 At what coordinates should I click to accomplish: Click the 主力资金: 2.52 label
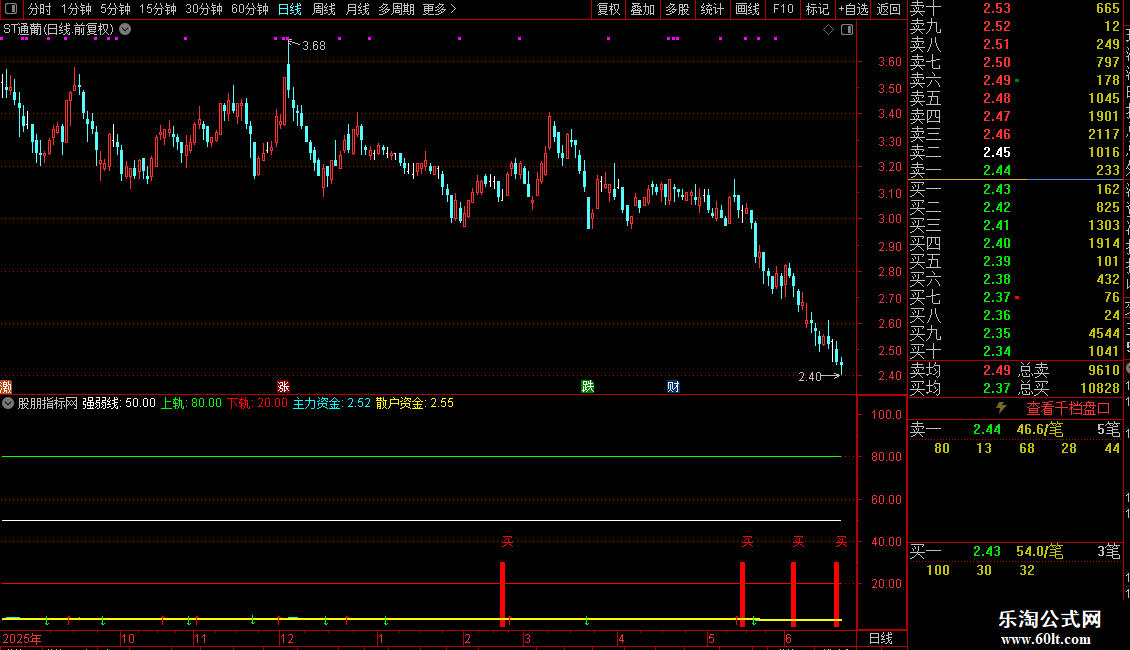pyautogui.click(x=332, y=404)
